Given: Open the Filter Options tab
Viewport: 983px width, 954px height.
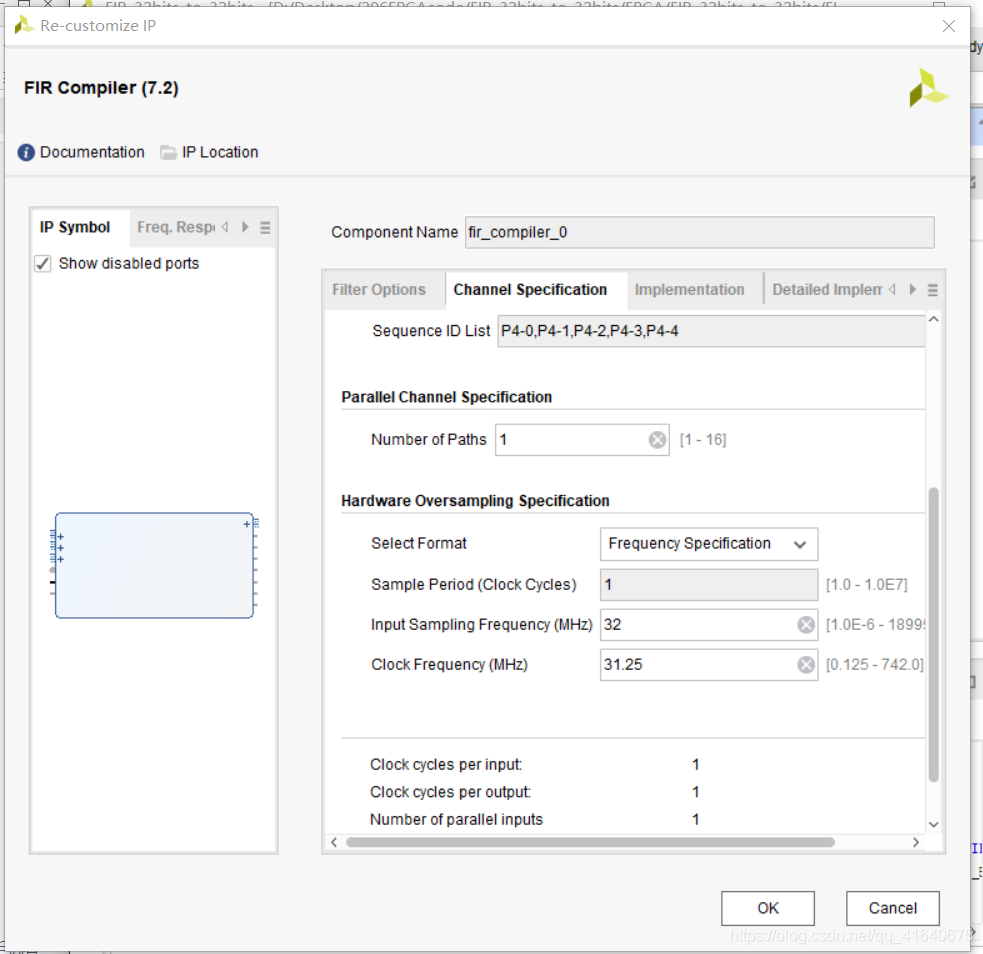Looking at the screenshot, I should pos(379,290).
